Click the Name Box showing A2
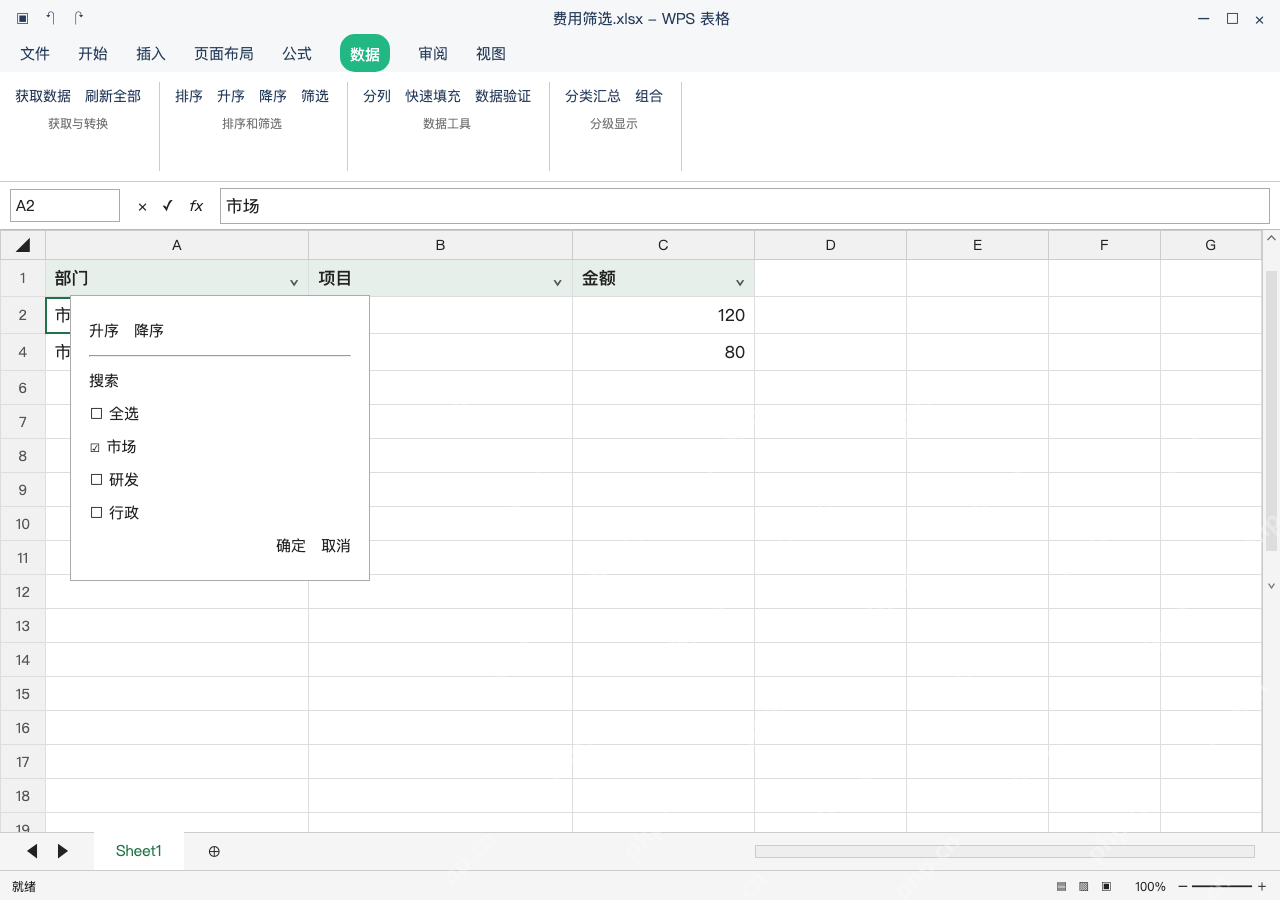This screenshot has height=900, width=1280. [x=65, y=206]
